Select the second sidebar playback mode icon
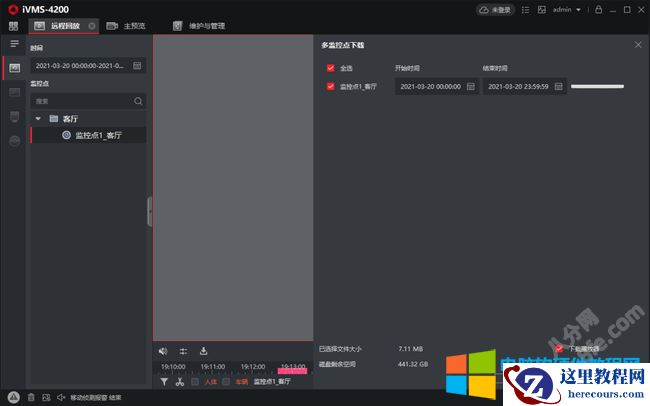This screenshot has width=650, height=406. click(15, 92)
